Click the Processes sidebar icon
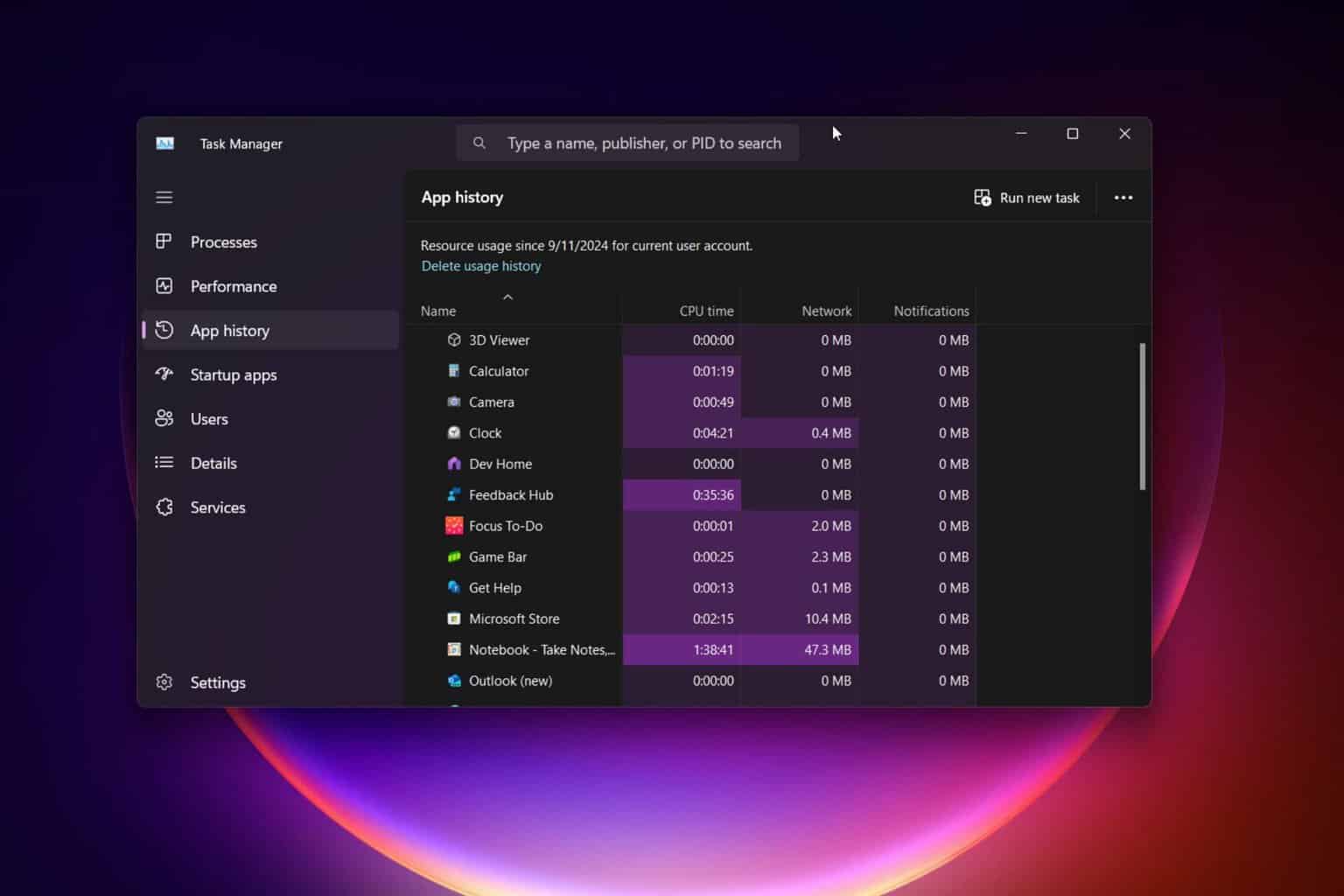Image resolution: width=1344 pixels, height=896 pixels. pyautogui.click(x=164, y=241)
